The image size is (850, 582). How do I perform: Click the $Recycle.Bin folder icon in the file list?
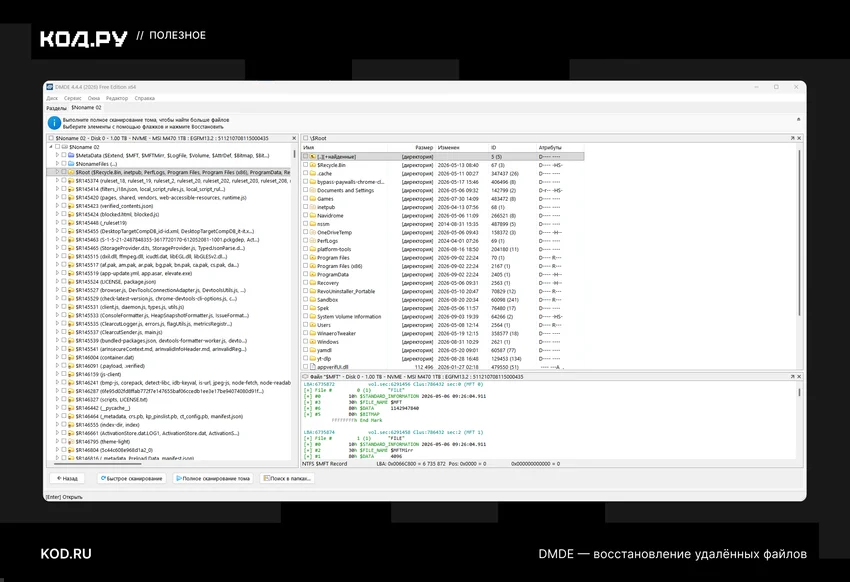[313, 165]
